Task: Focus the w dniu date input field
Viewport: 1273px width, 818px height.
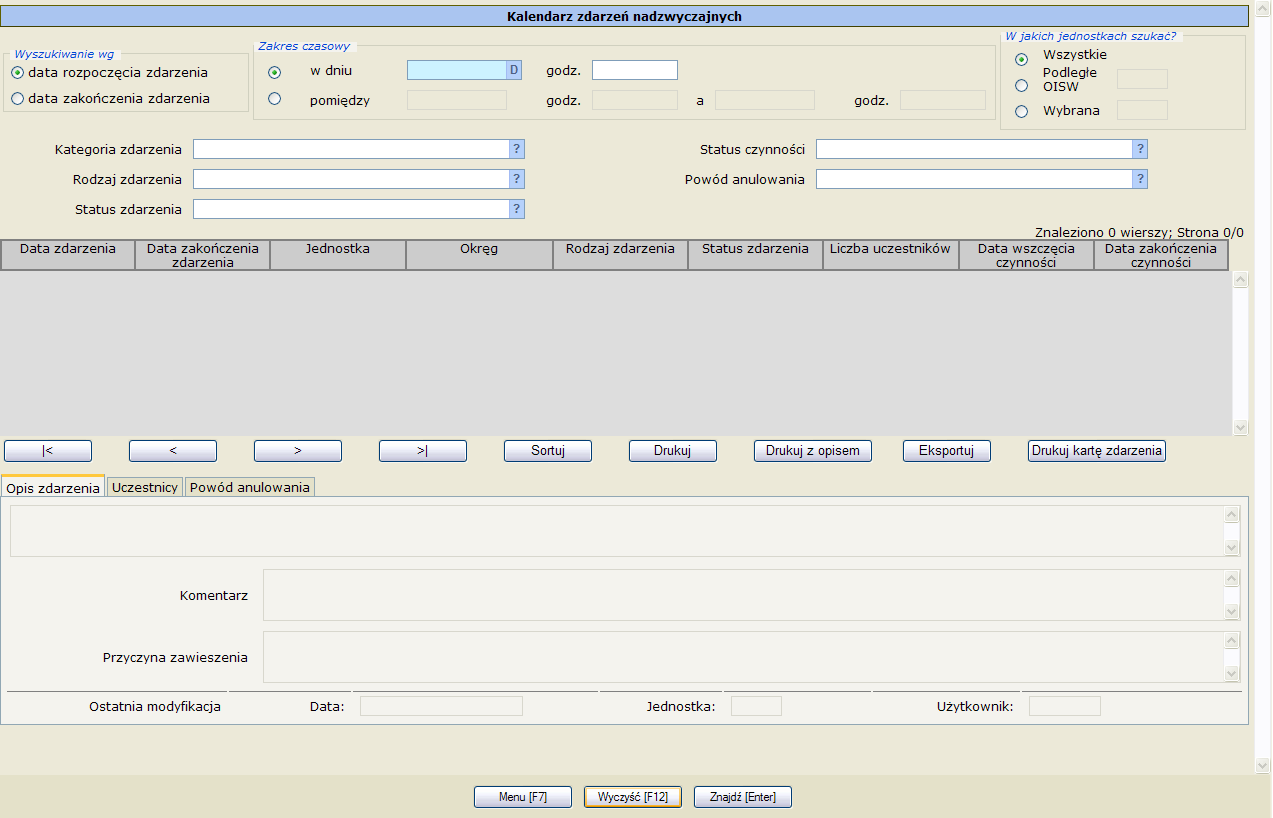Action: pos(457,70)
